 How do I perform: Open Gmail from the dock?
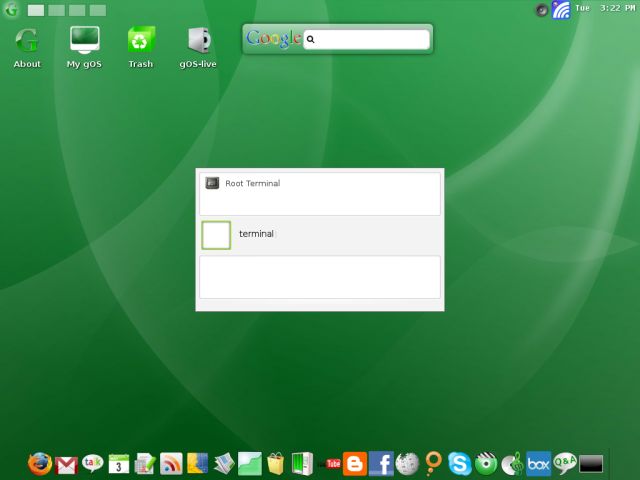click(x=67, y=464)
